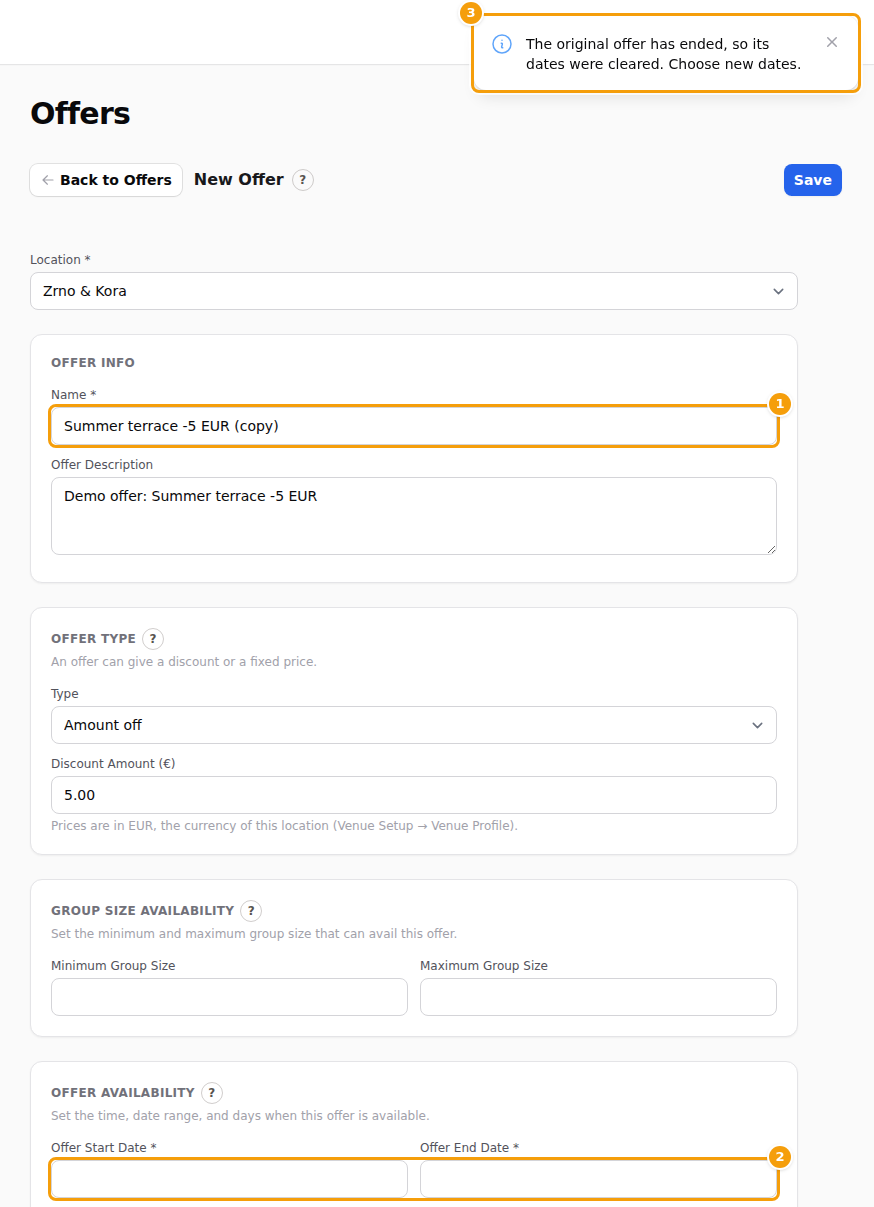Screen dimensions: 874x1207
Task: Open the Type dropdown showing Amount off
Action: [x=414, y=725]
